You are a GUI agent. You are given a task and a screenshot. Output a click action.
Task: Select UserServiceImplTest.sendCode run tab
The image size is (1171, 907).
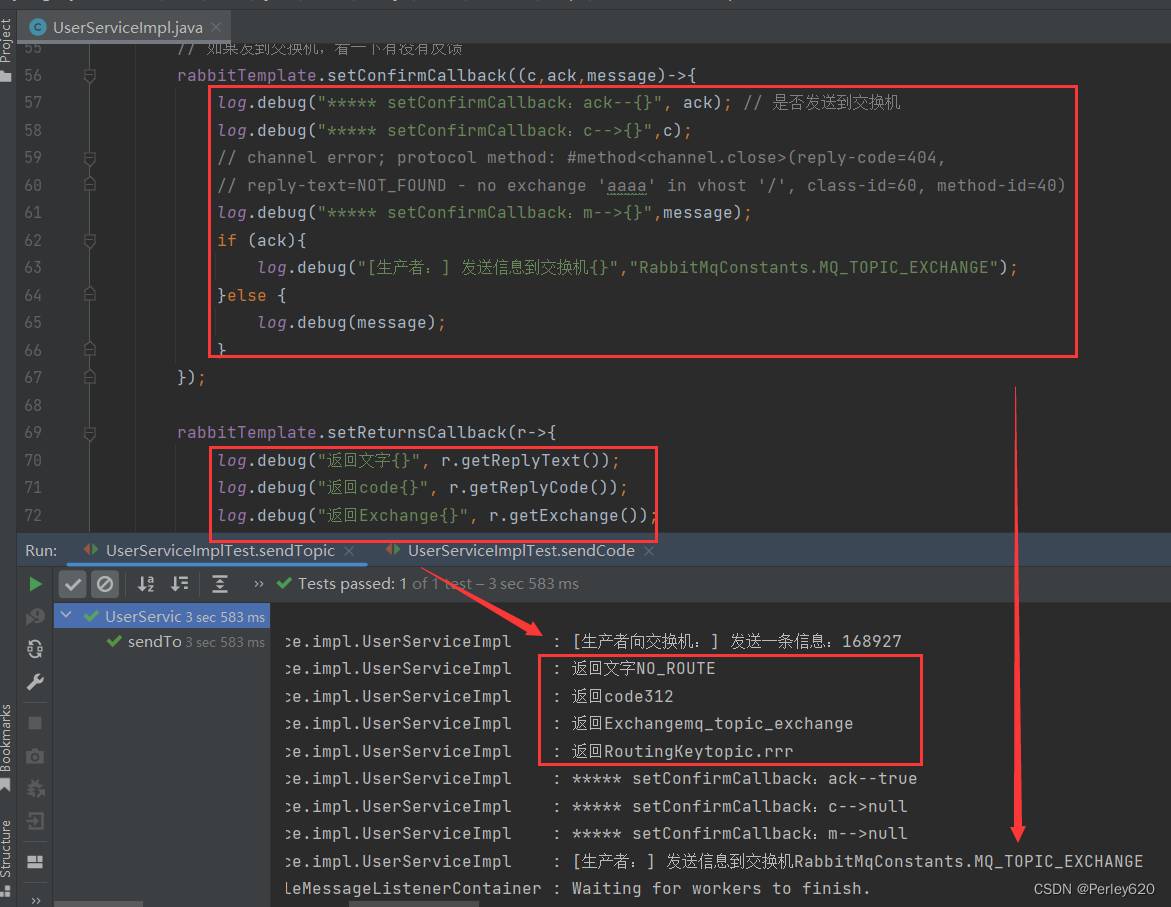pyautogui.click(x=521, y=551)
